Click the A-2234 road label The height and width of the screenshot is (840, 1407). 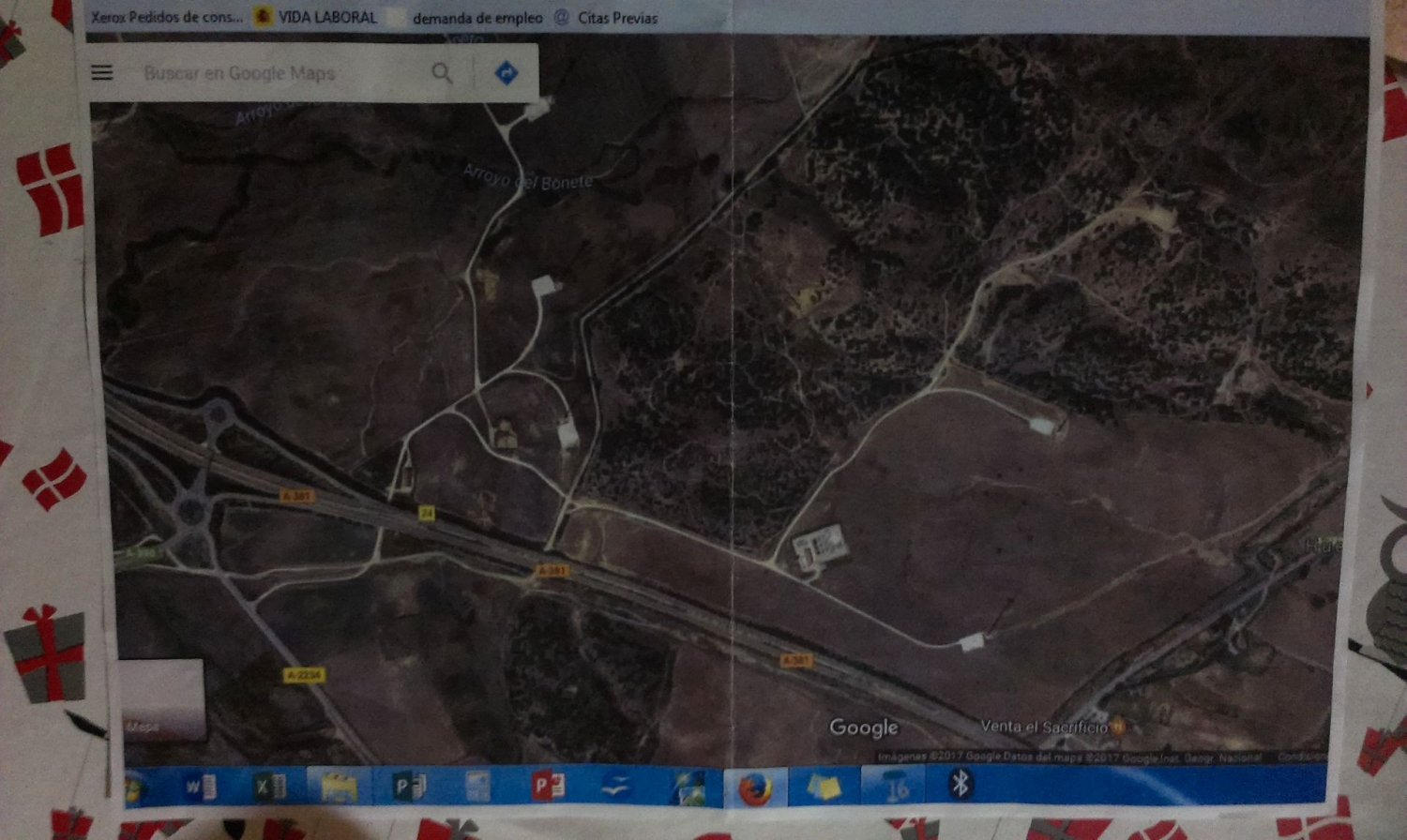(304, 675)
